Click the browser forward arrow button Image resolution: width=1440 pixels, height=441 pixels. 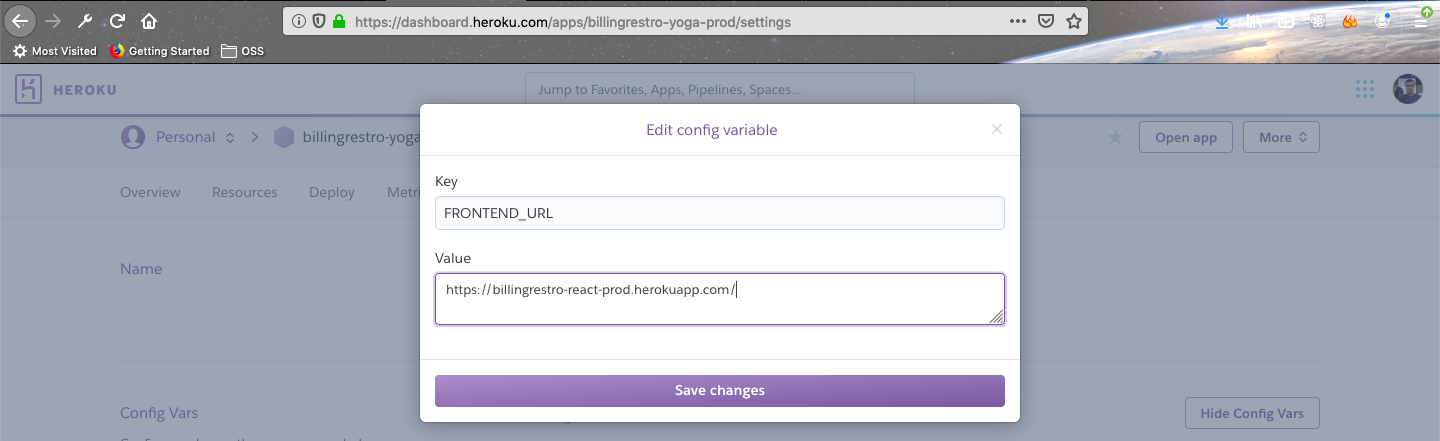click(x=53, y=21)
